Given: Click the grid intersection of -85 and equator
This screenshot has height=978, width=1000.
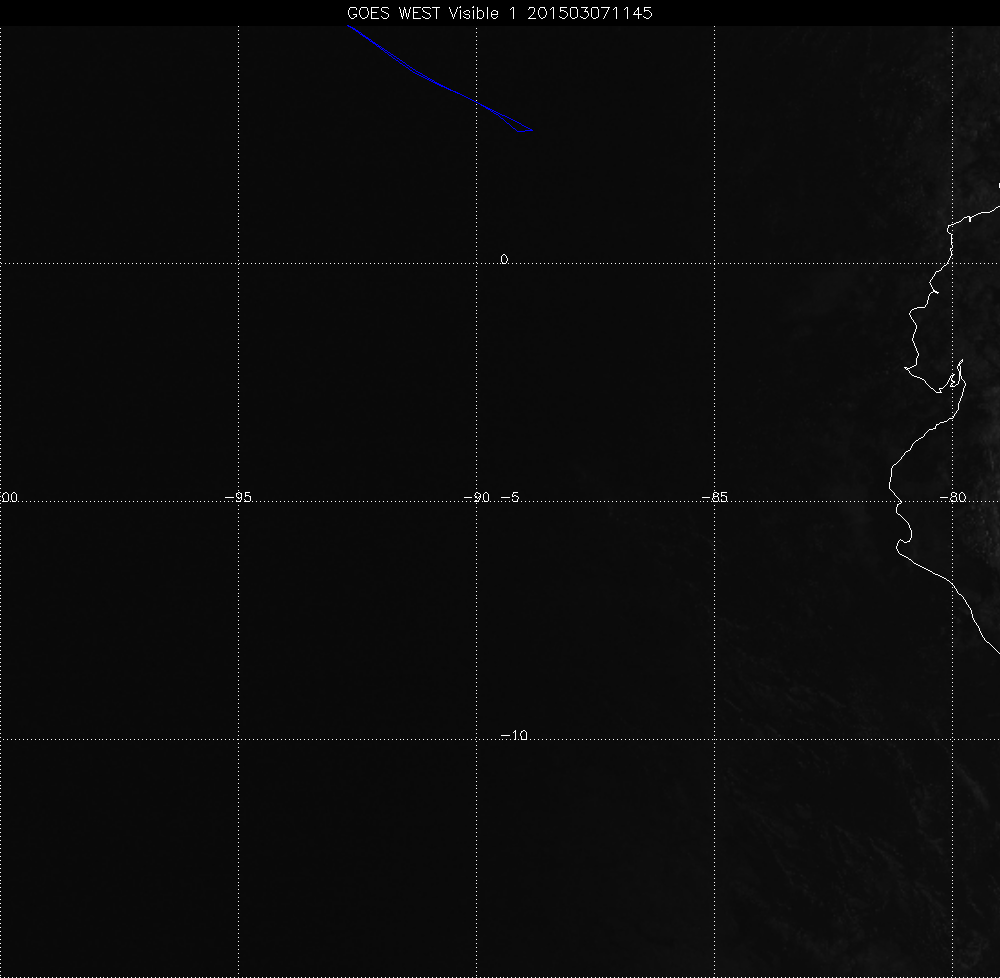Looking at the screenshot, I should [715, 263].
